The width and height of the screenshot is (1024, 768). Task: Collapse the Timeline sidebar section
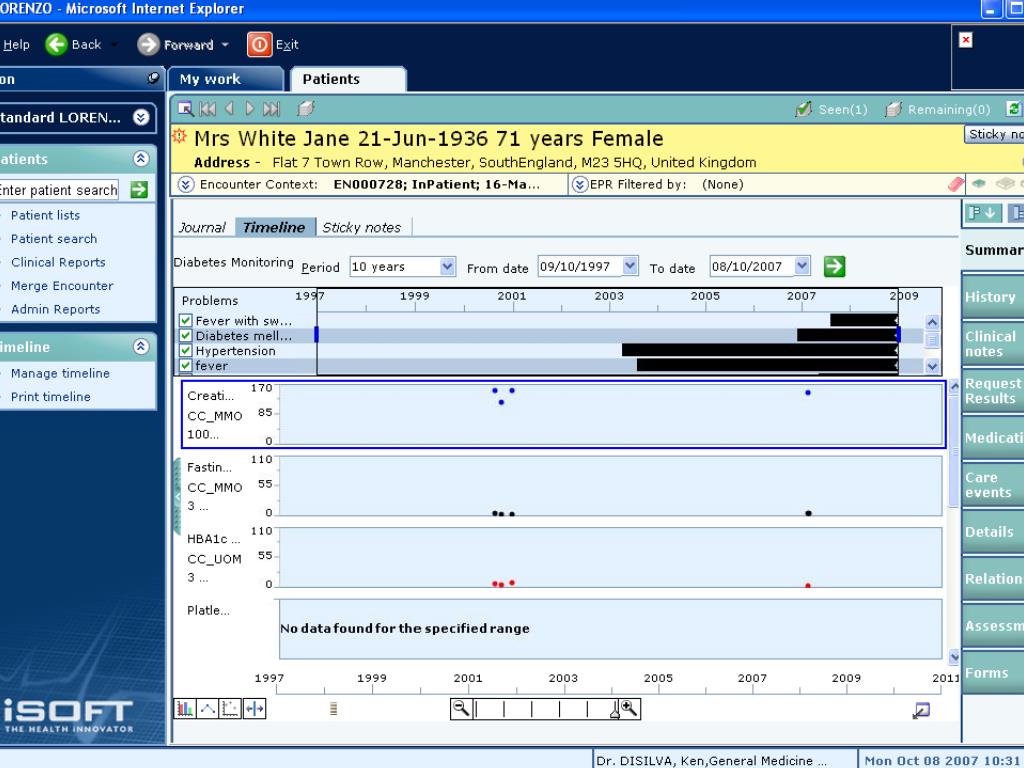(x=141, y=347)
